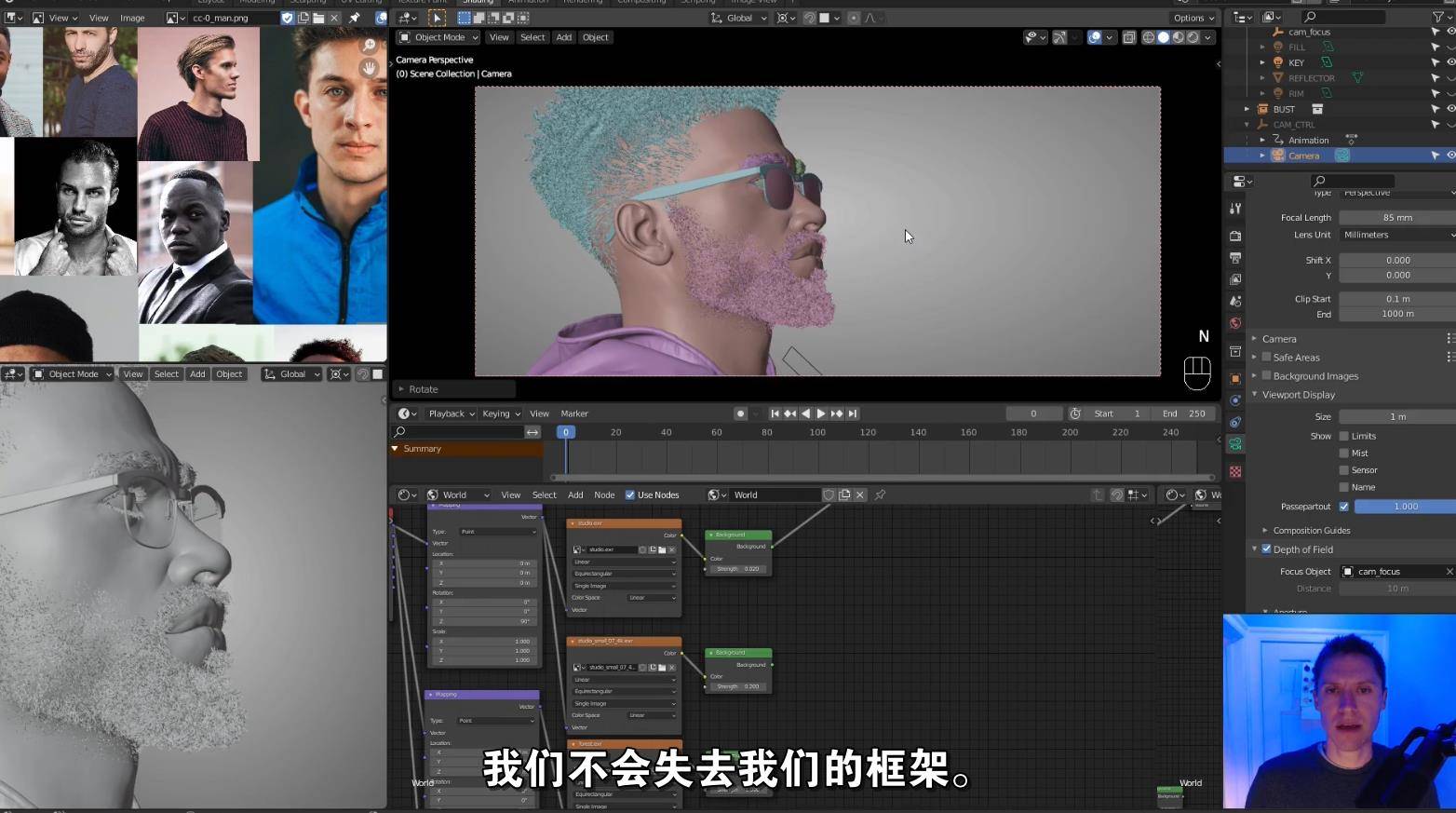The image size is (1456, 813).
Task: Click the pan hand gizmo in image editor
Action: pos(370,68)
